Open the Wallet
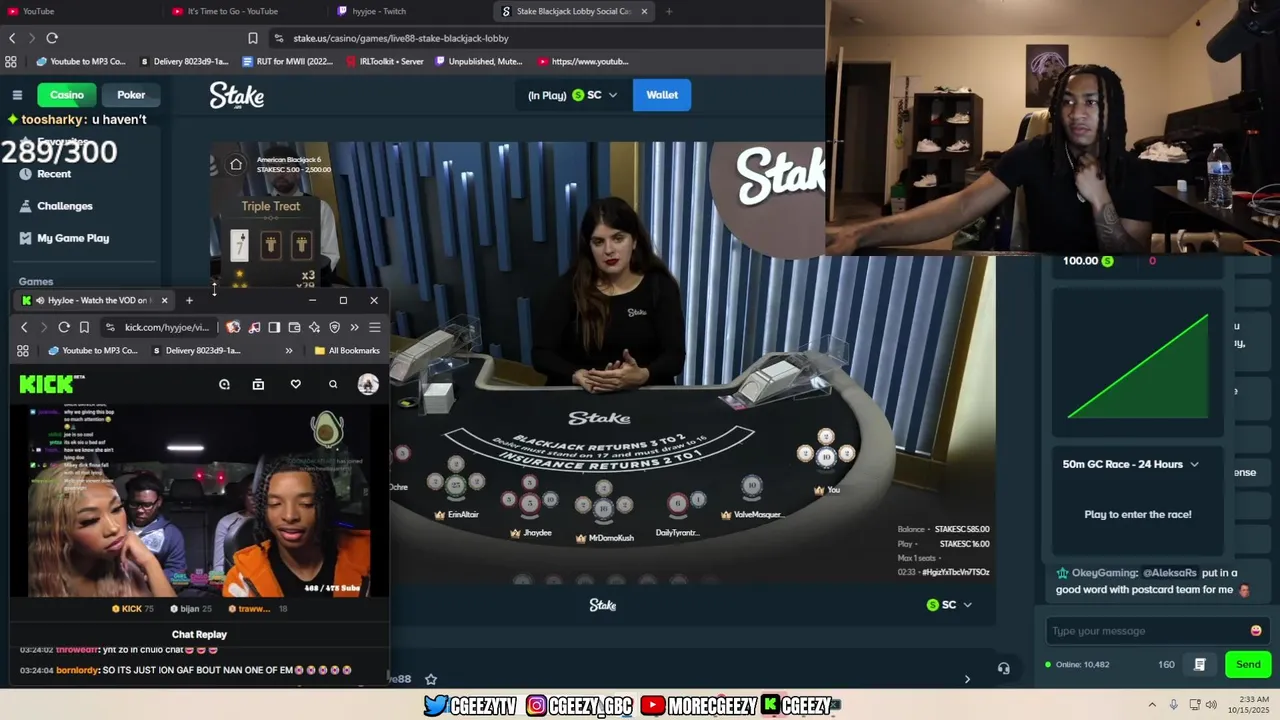 tap(662, 95)
